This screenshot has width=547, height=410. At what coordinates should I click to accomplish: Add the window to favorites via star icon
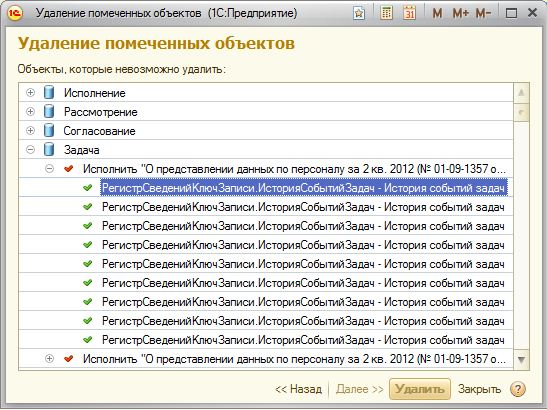tap(359, 14)
